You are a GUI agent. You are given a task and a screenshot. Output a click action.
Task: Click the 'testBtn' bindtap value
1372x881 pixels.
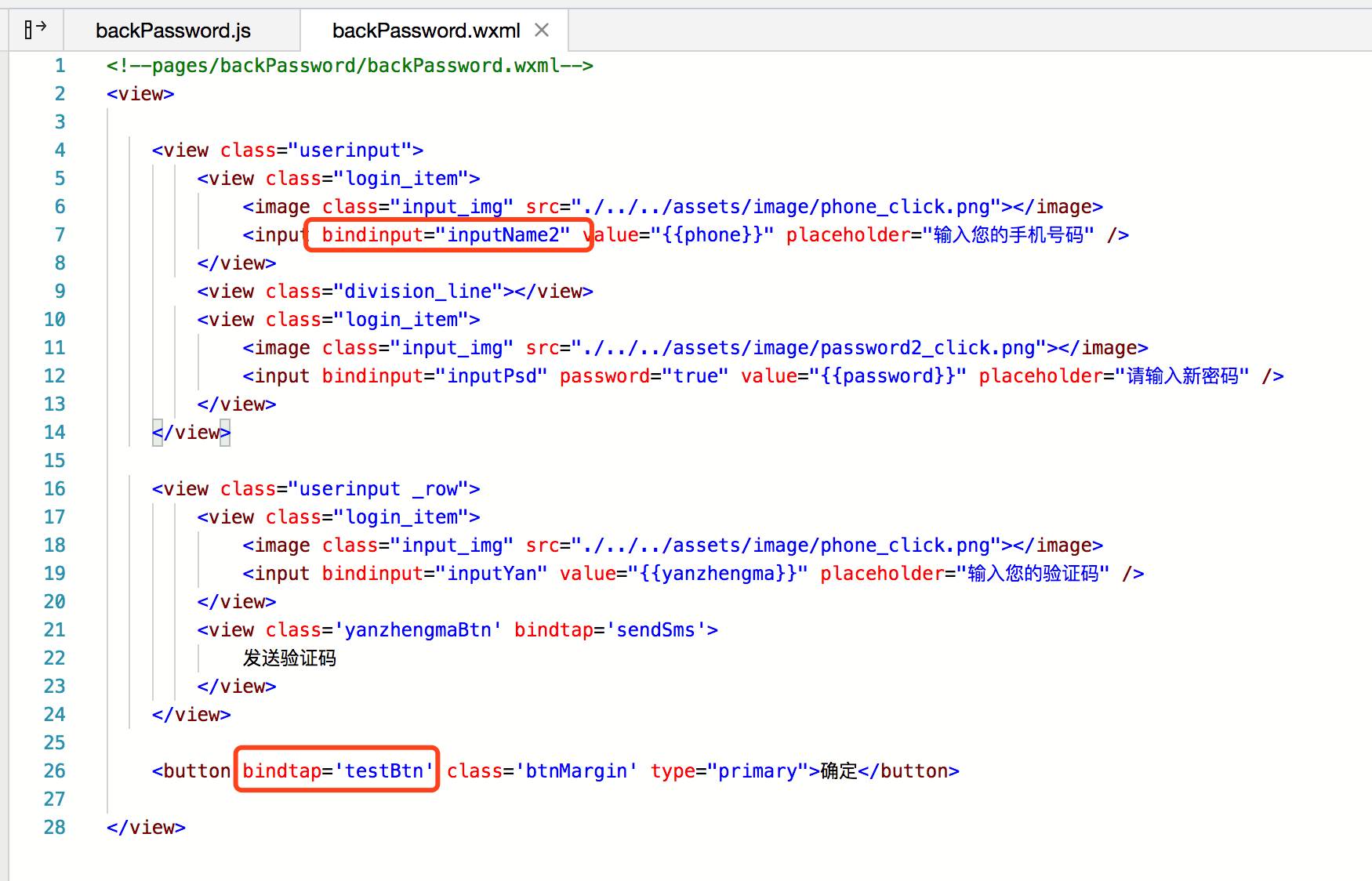[x=384, y=771]
